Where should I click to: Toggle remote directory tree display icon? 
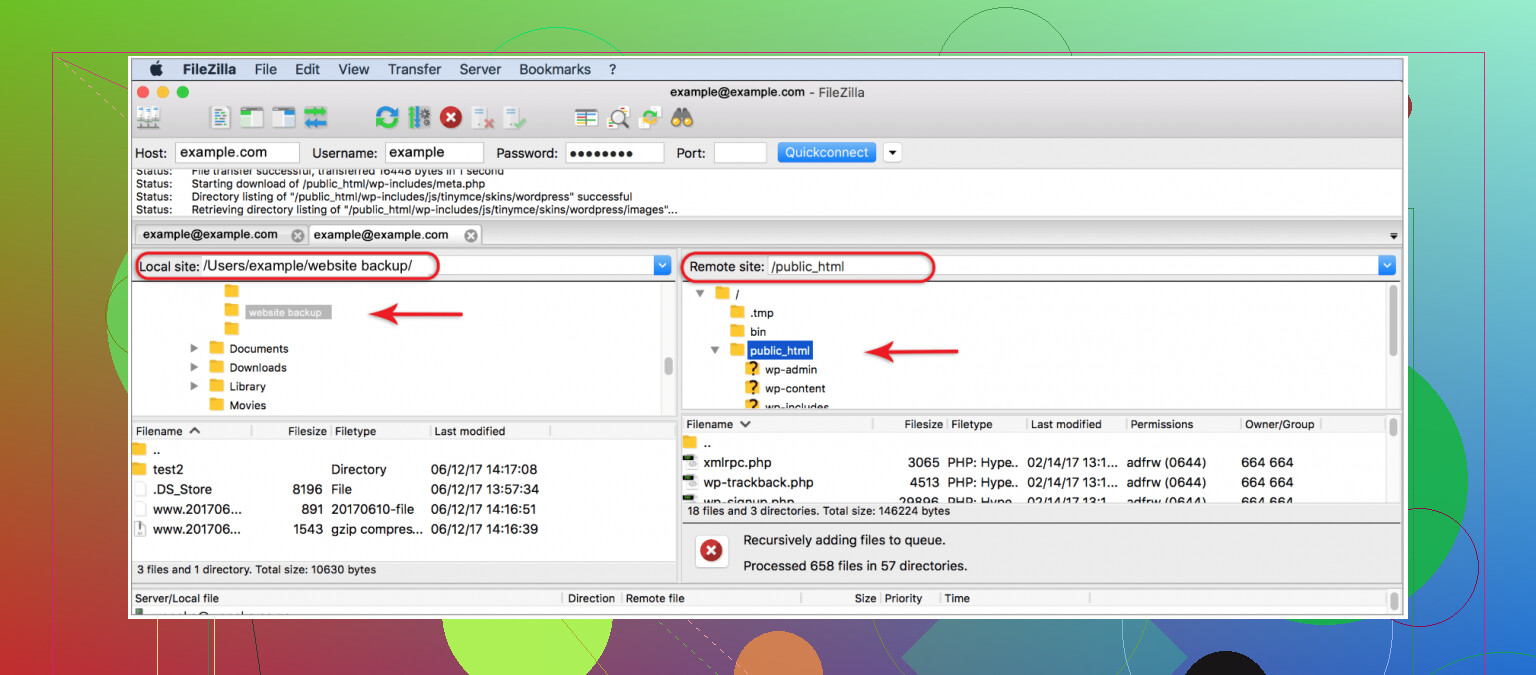284,118
